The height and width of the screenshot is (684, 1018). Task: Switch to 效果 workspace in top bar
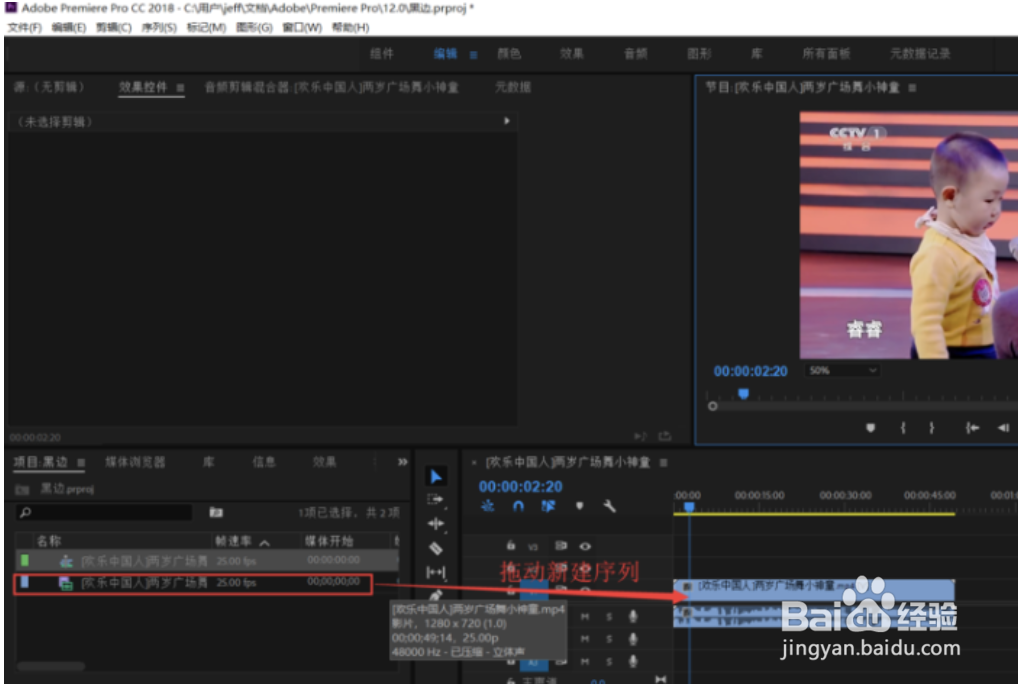[571, 54]
